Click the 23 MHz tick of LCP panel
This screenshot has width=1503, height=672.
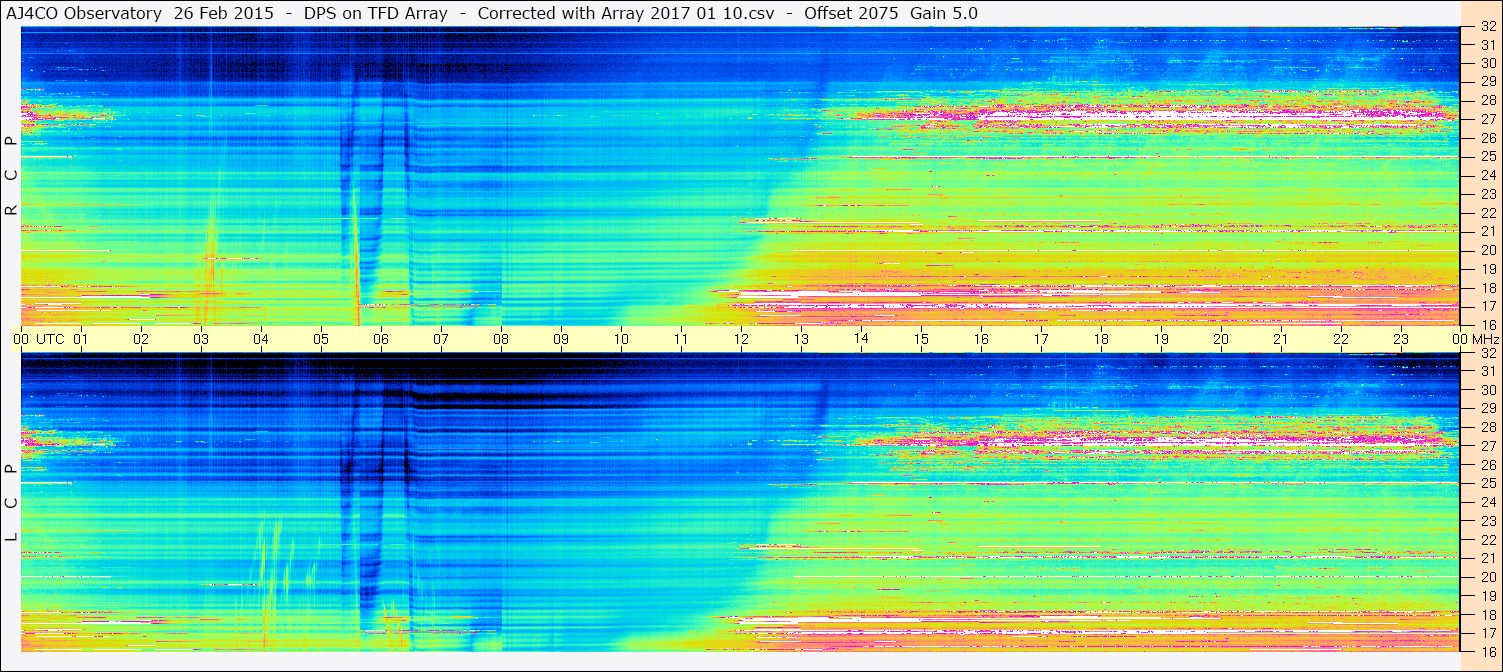click(x=1488, y=521)
